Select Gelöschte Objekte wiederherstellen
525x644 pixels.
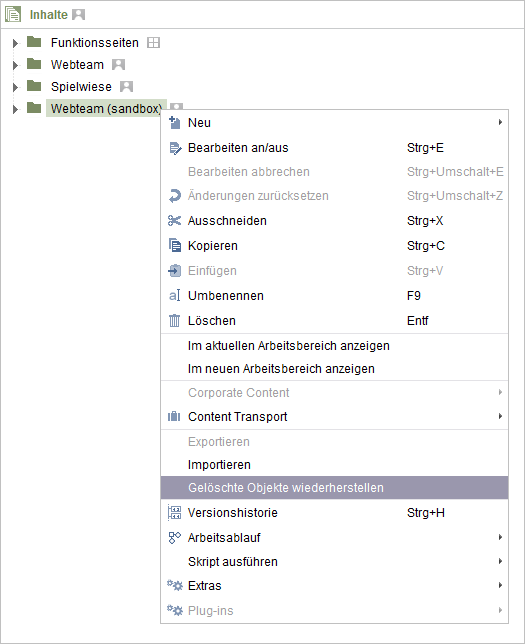pyautogui.click(x=334, y=488)
